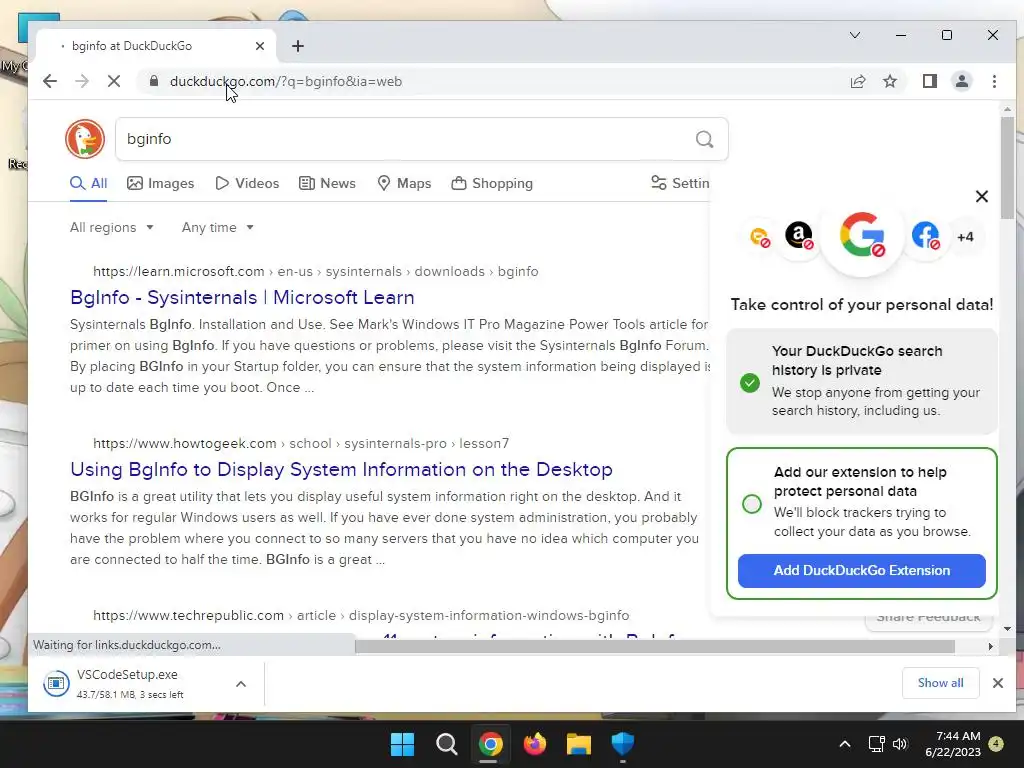Open a new tab with the plus button
Image resolution: width=1024 pixels, height=768 pixels.
tap(298, 46)
